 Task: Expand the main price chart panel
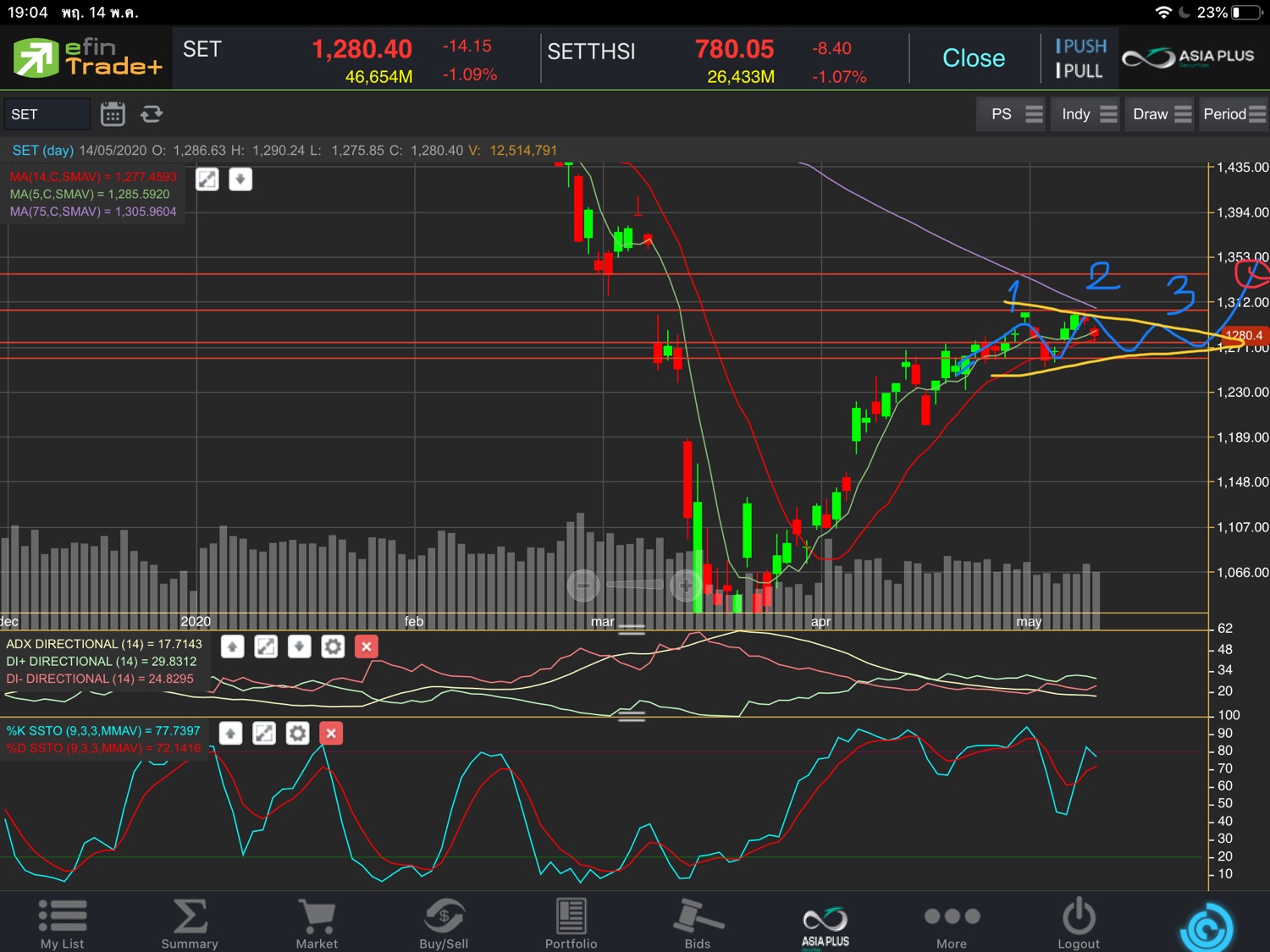coord(207,179)
